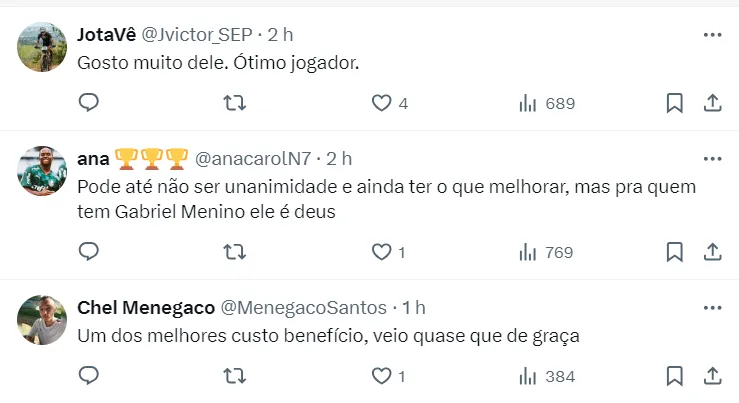Open @Jvictor_SEP profile handle link
Viewport: 739px width, 403px height.
tap(196, 34)
